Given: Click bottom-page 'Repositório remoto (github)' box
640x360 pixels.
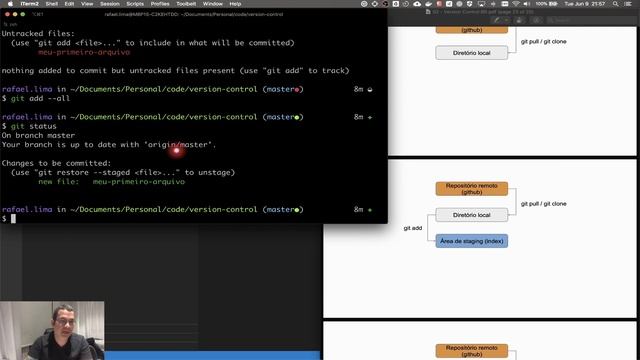Looking at the screenshot, I should pos(471,351).
